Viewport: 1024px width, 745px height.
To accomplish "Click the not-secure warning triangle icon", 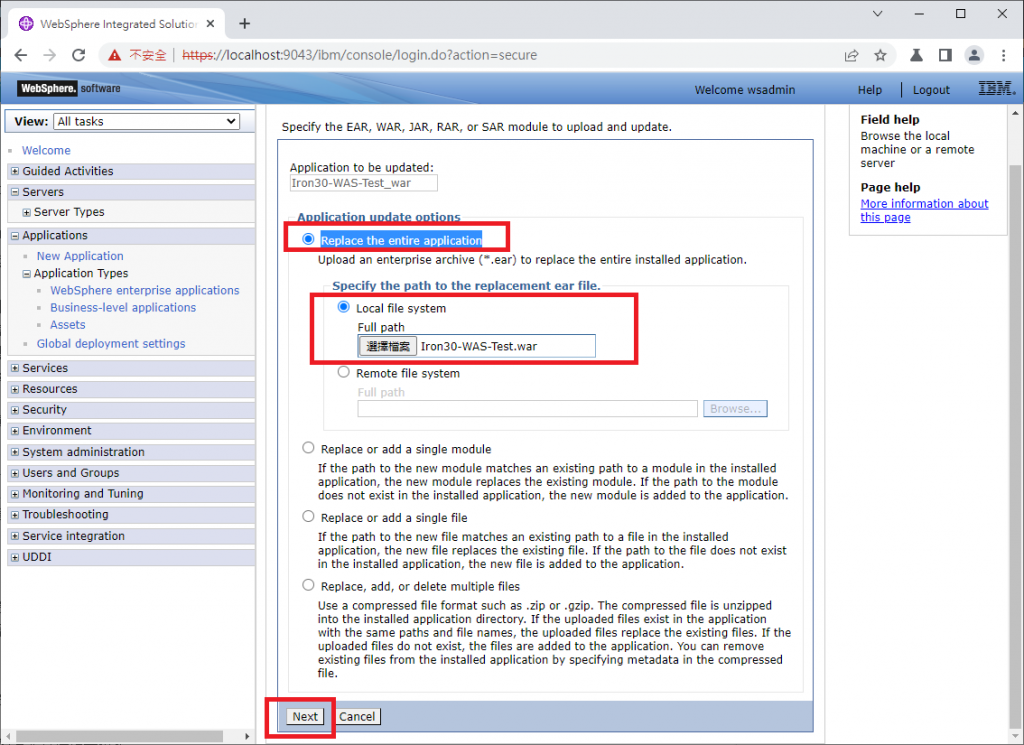I will tap(115, 55).
